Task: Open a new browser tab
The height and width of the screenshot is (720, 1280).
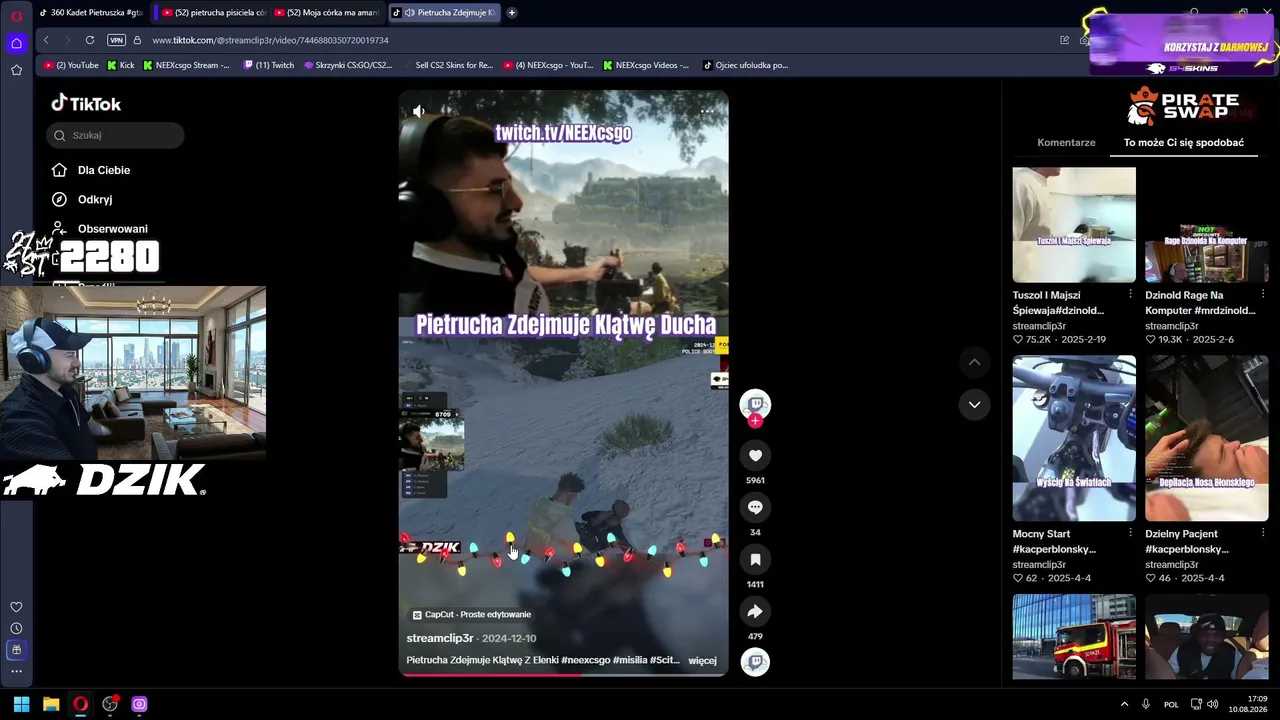Action: 512,13
